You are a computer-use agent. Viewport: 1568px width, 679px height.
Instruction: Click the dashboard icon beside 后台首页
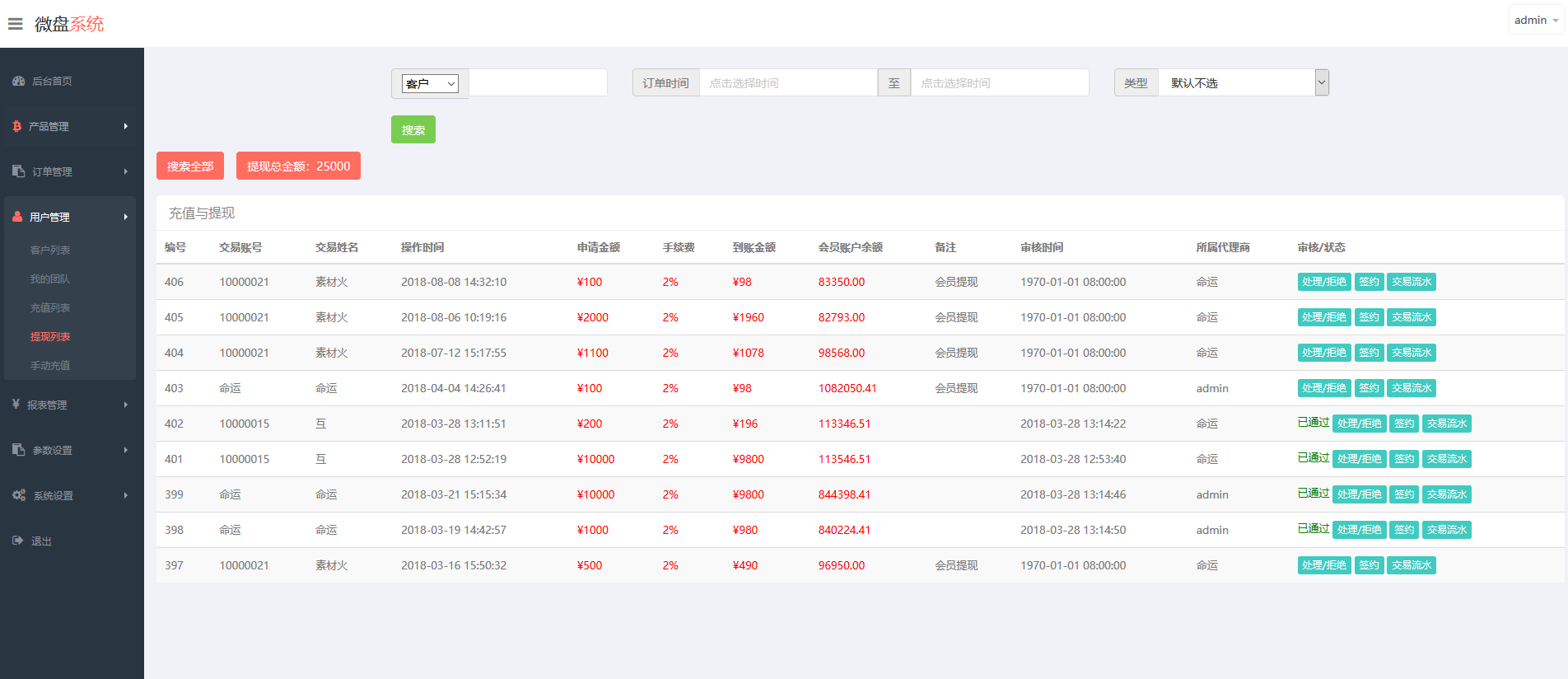pos(18,81)
